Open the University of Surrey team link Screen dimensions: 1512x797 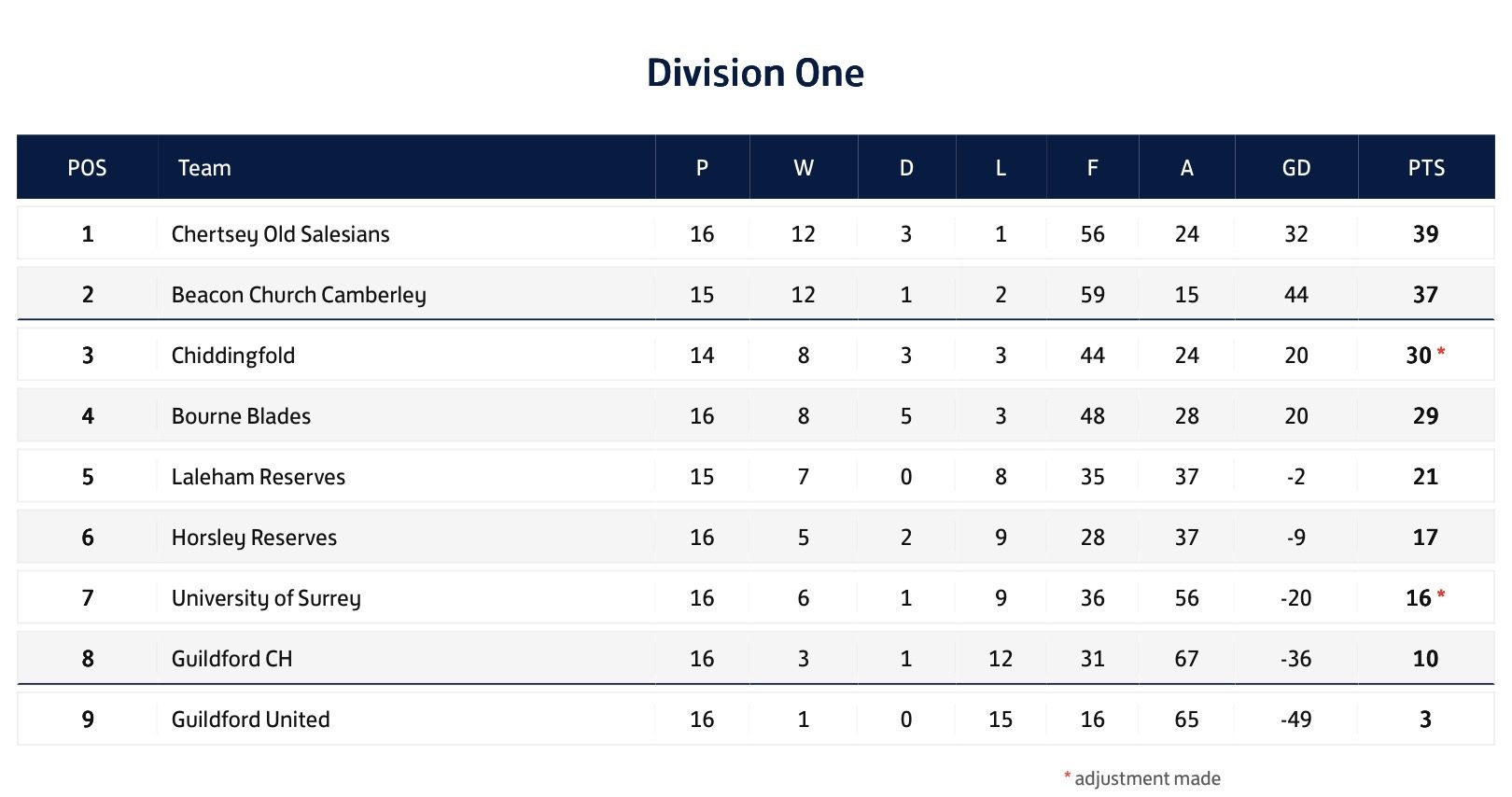(266, 598)
